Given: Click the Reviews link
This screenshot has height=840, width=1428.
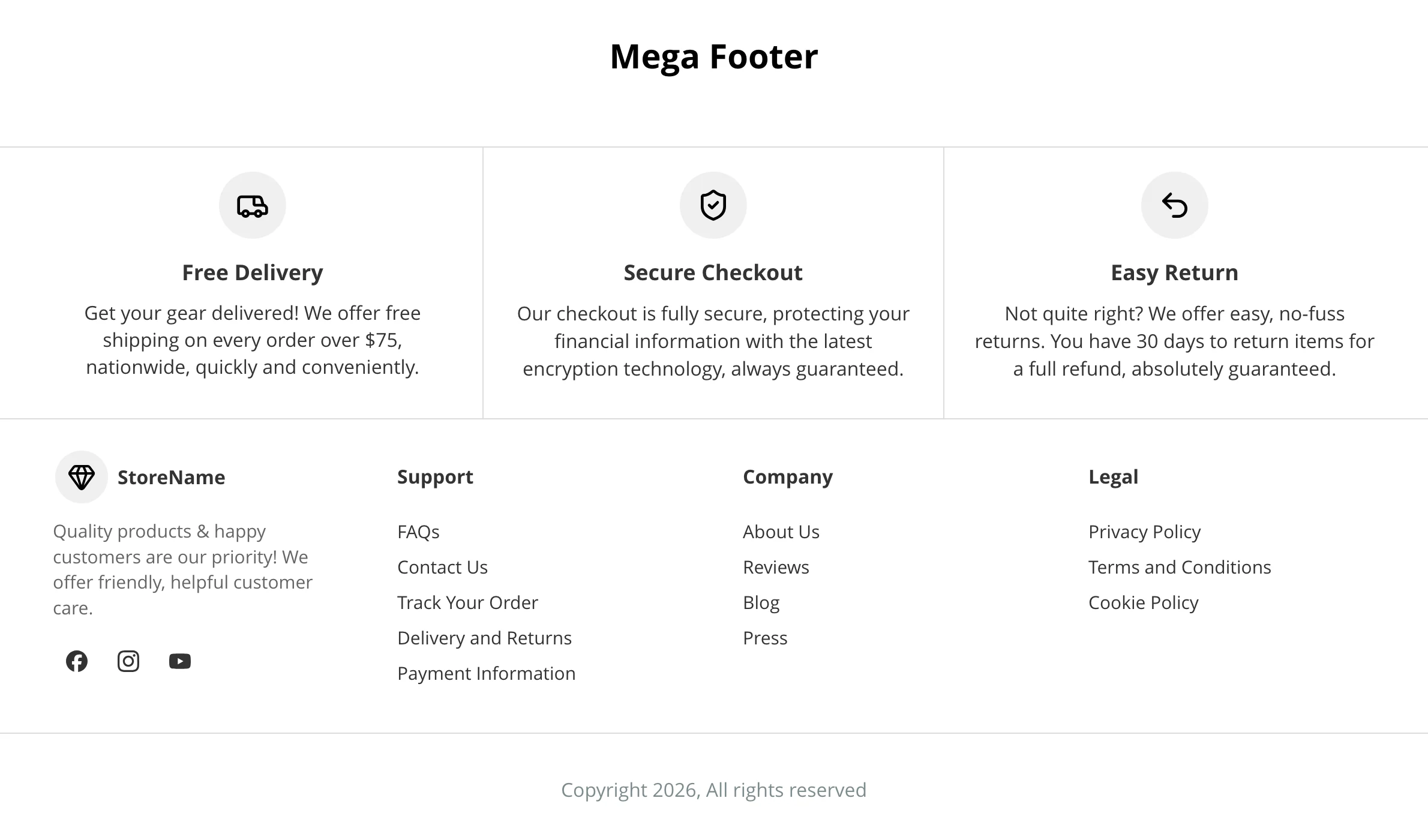Looking at the screenshot, I should (776, 567).
